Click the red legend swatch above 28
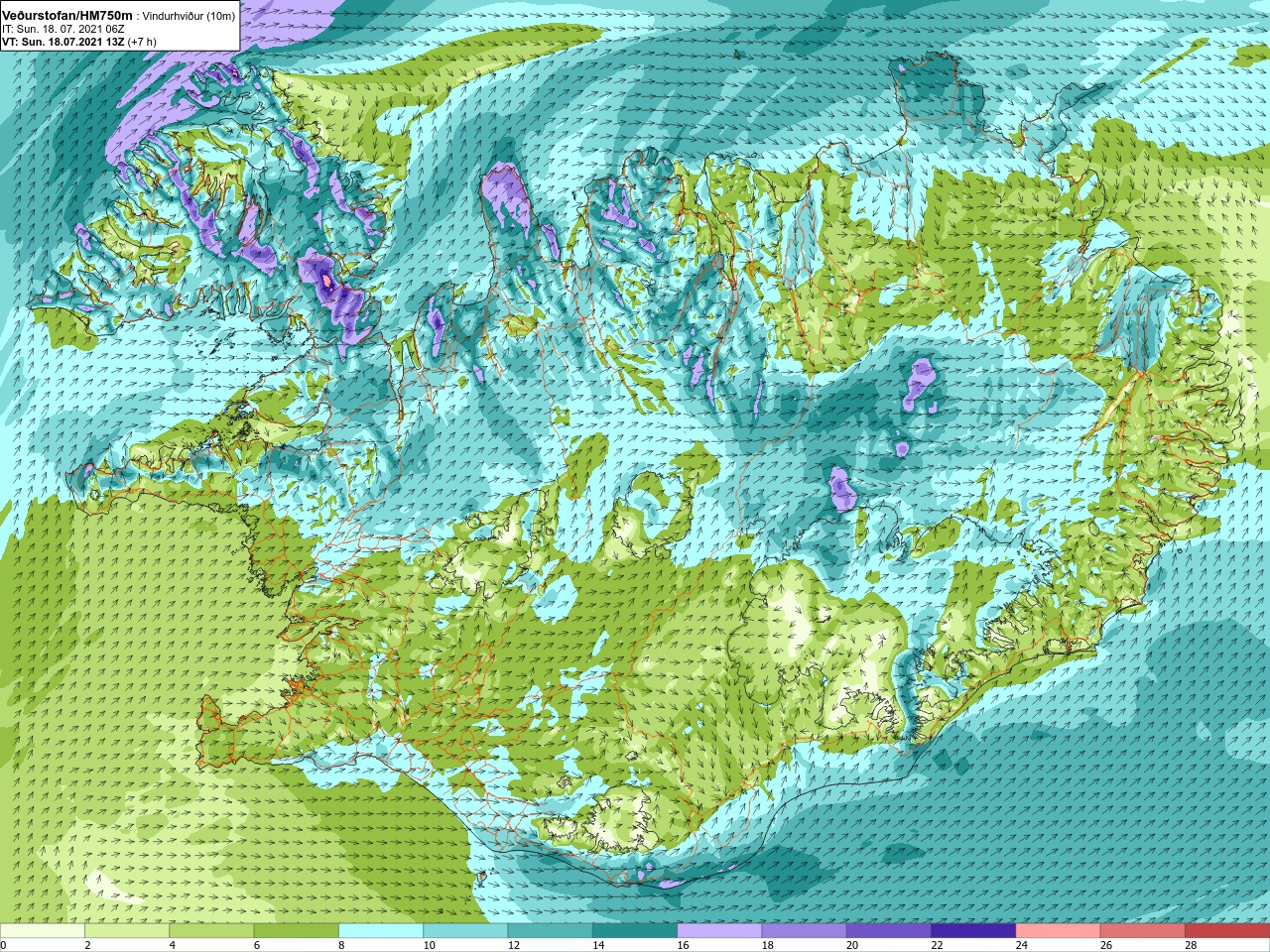The width and height of the screenshot is (1270, 952). 1227,931
